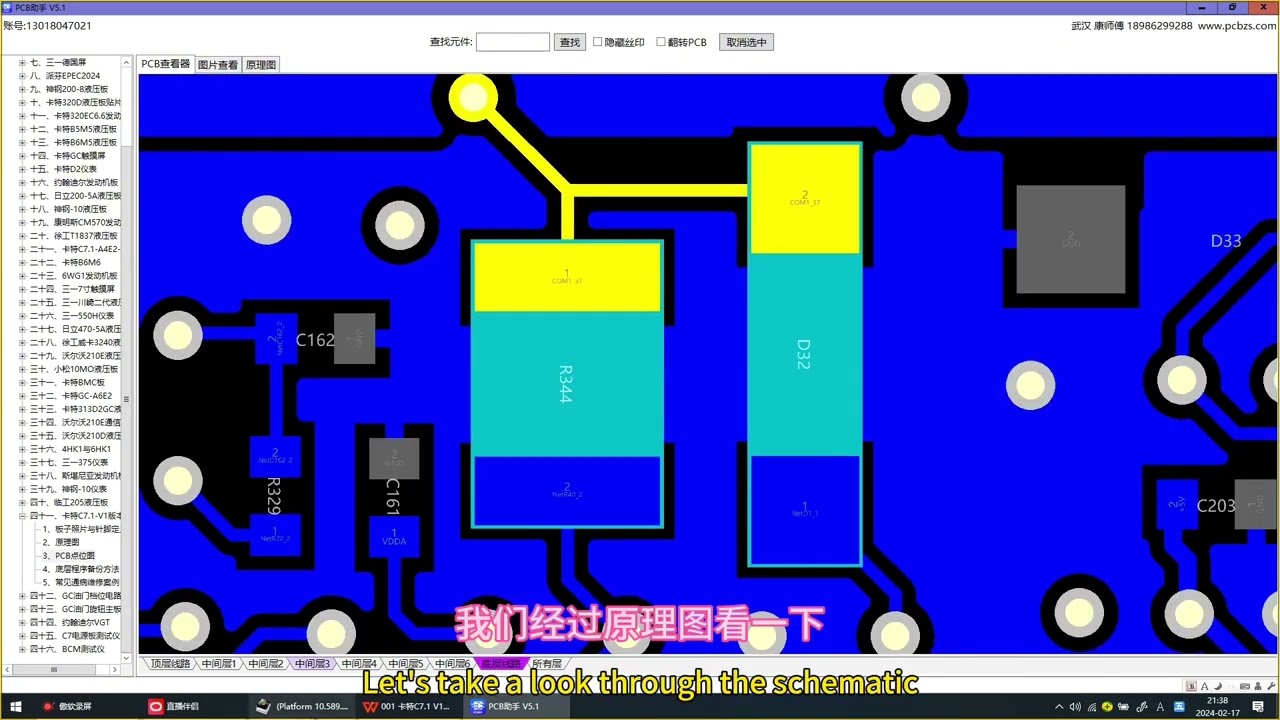Expand the 四十四、约翰迪尔VGT node
This screenshot has height=720, width=1280.
22,622
